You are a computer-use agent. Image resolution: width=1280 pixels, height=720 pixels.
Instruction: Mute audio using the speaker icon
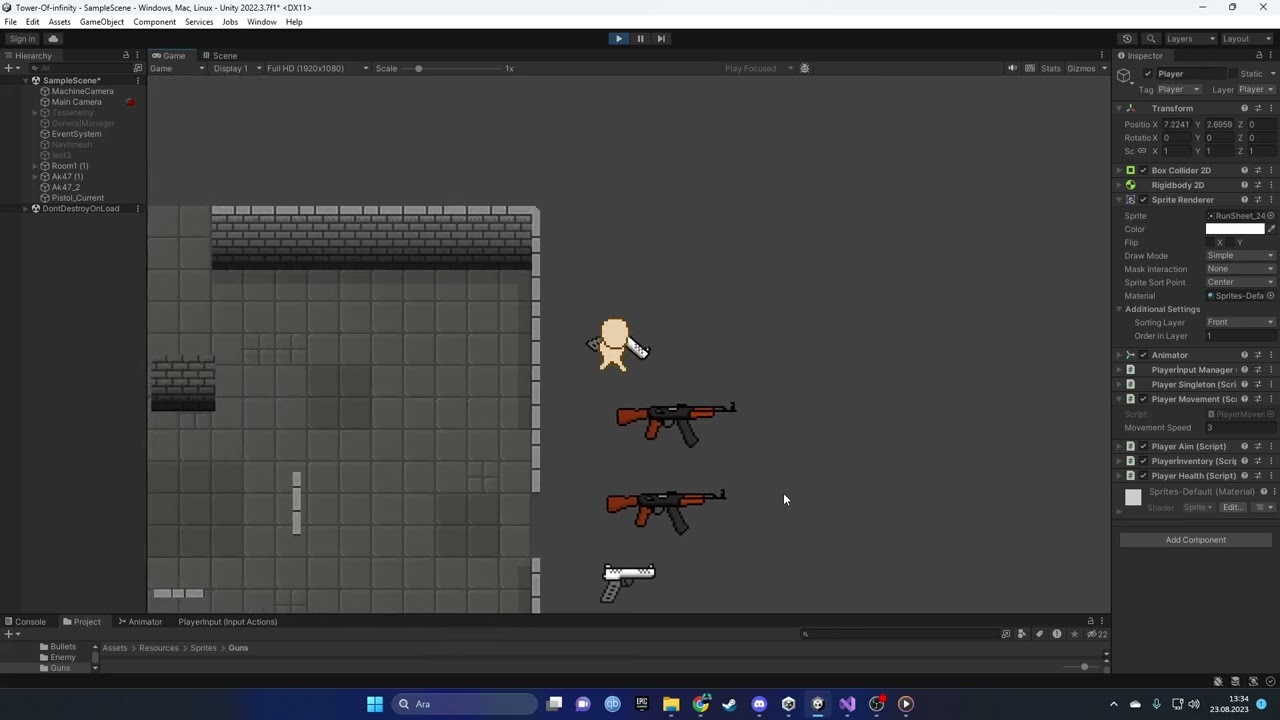click(x=1012, y=68)
